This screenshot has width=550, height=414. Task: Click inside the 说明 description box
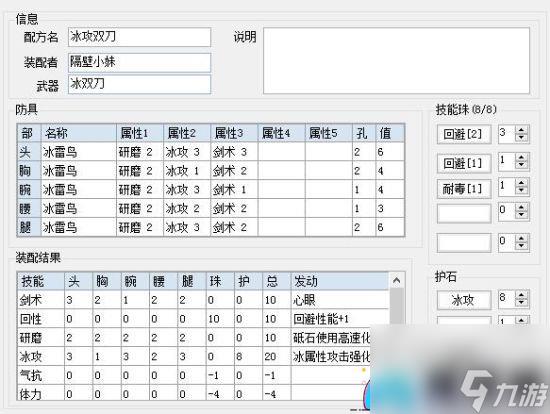tap(396, 61)
